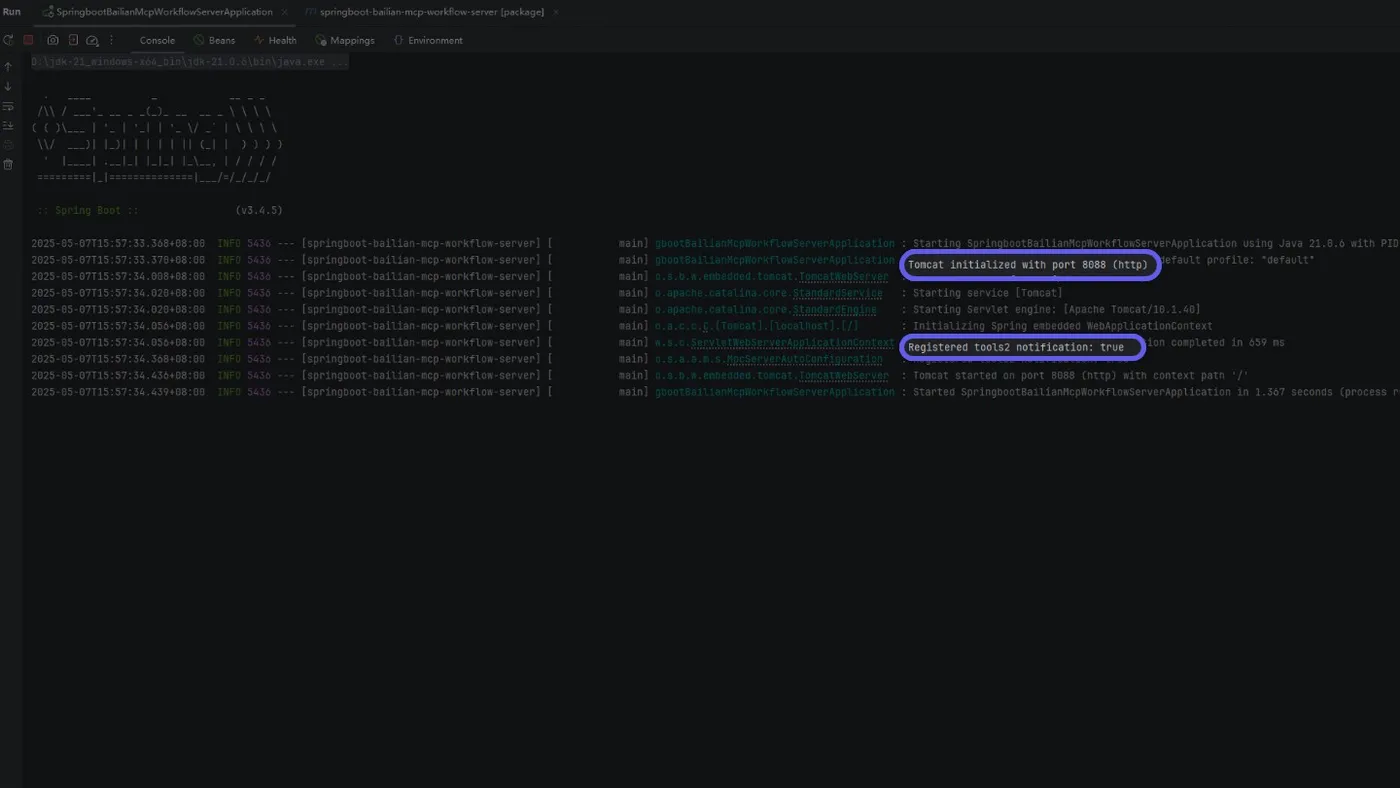Click the print icon in console gutter
This screenshot has height=788, width=1400.
[8, 145]
